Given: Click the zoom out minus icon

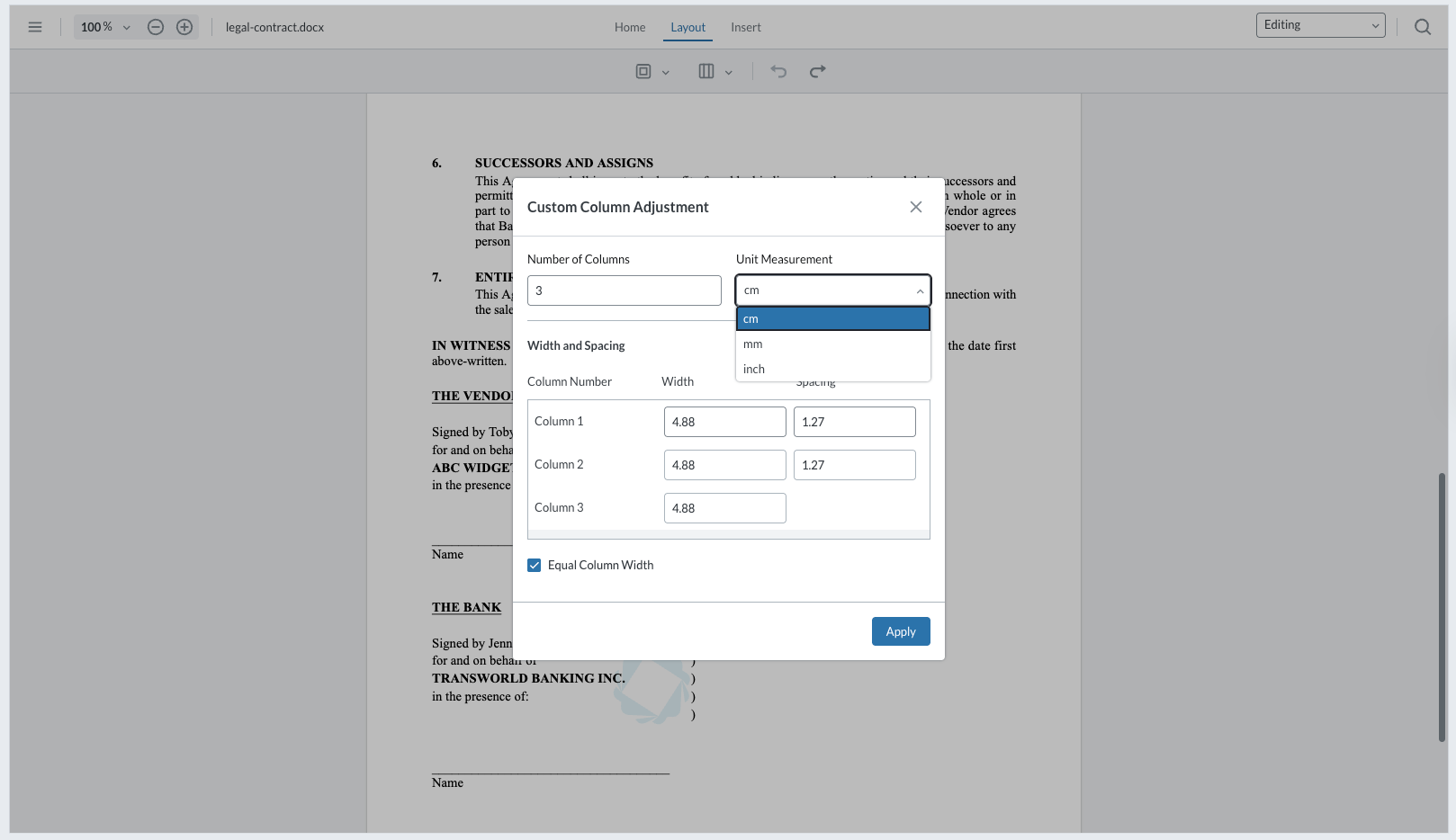Looking at the screenshot, I should click(156, 27).
